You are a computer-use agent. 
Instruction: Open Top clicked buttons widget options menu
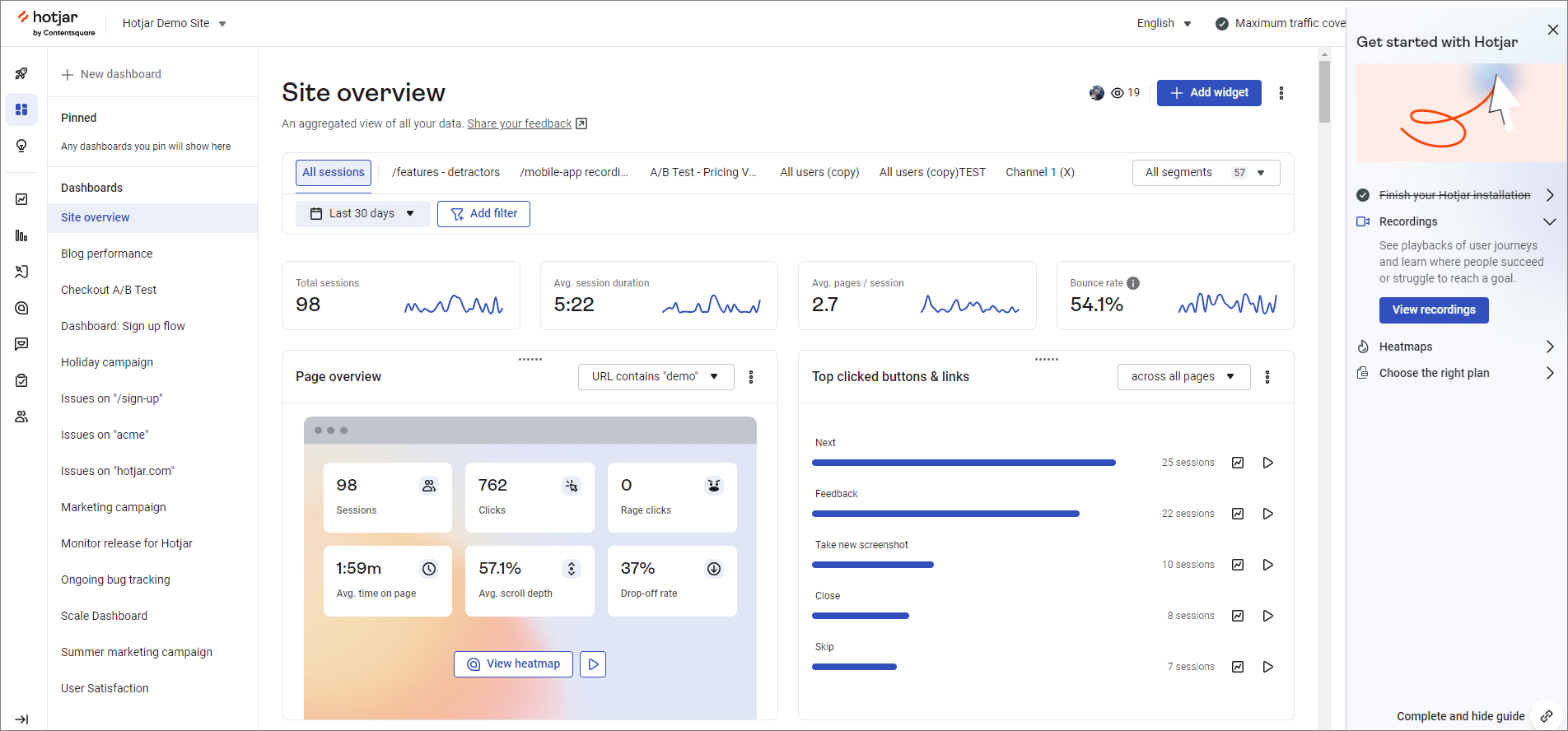pos(1267,377)
